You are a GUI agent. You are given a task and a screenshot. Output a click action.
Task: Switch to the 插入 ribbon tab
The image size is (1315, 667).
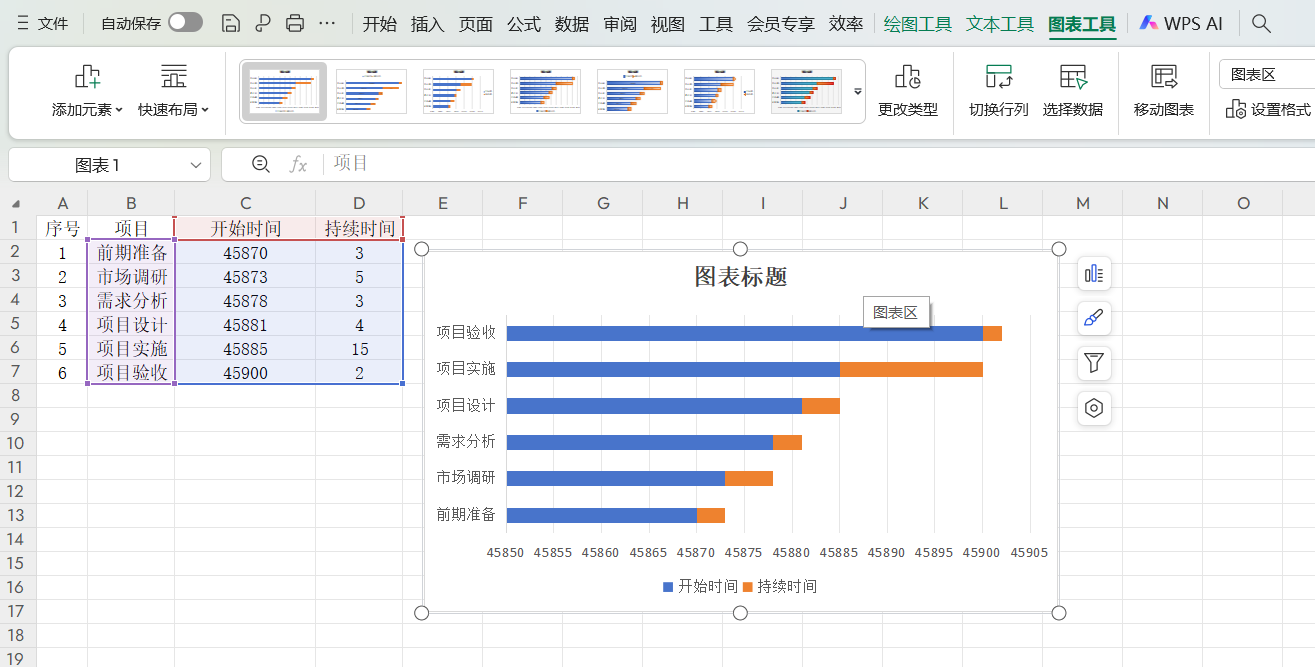pos(428,24)
